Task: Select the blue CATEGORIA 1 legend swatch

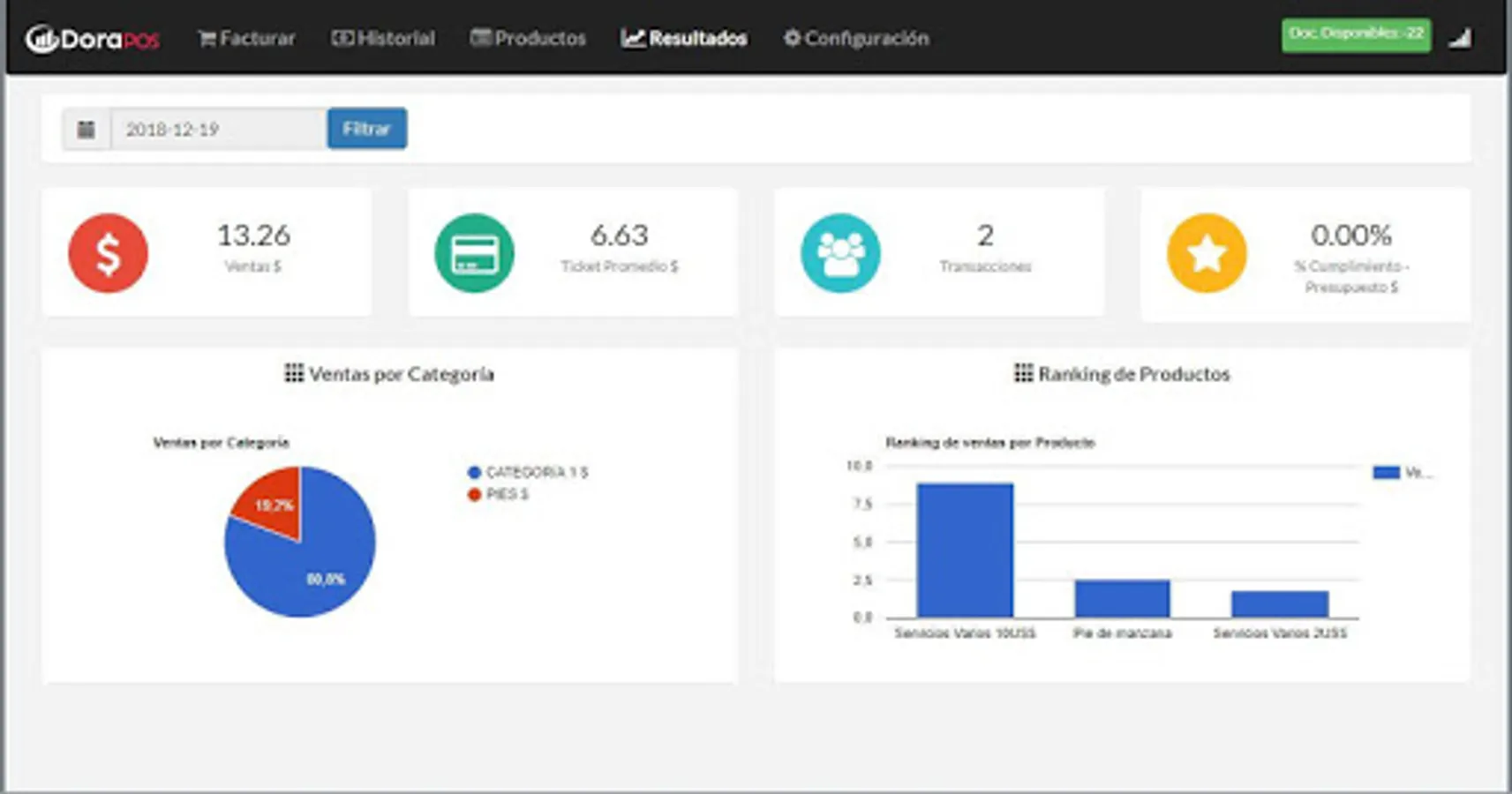Action: point(474,473)
